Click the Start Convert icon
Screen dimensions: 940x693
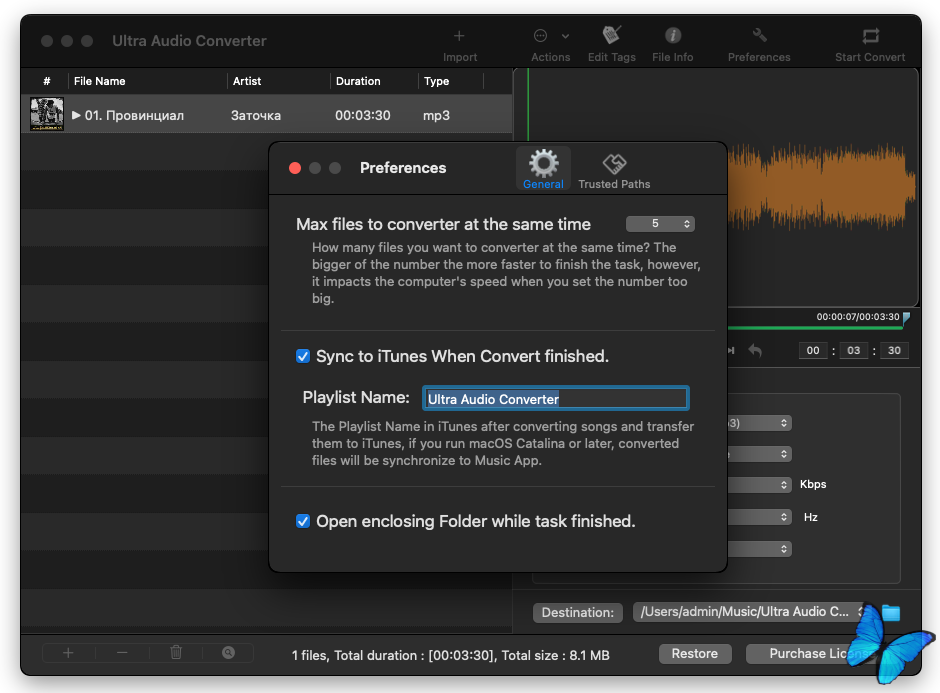point(870,37)
